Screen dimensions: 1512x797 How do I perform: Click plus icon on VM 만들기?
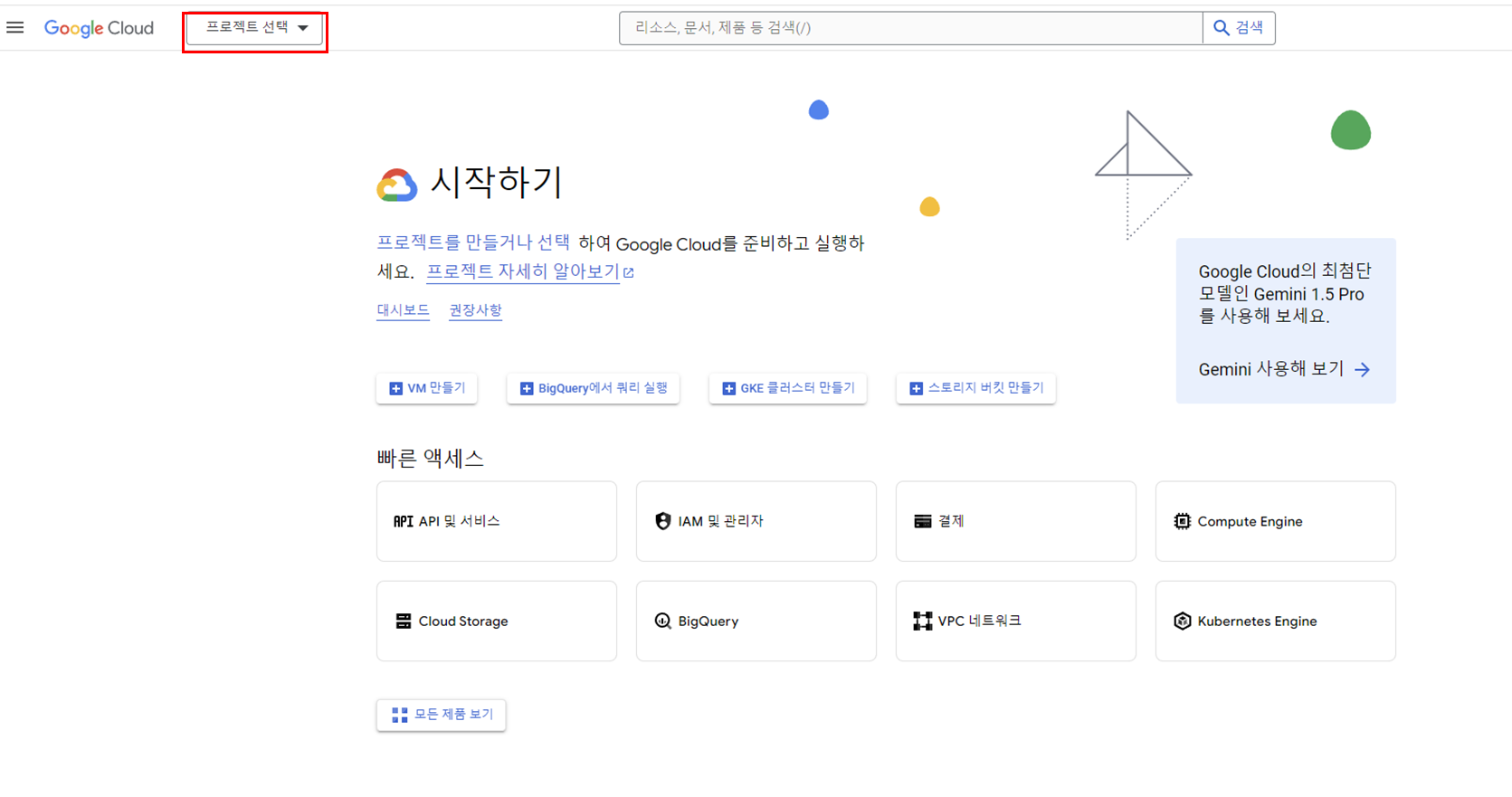(395, 388)
